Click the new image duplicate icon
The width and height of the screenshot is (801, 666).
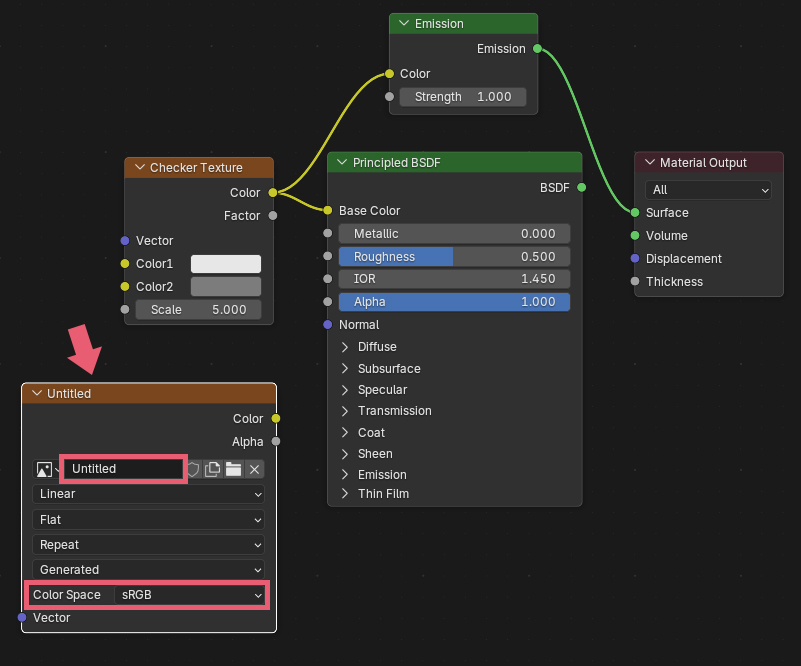[213, 469]
